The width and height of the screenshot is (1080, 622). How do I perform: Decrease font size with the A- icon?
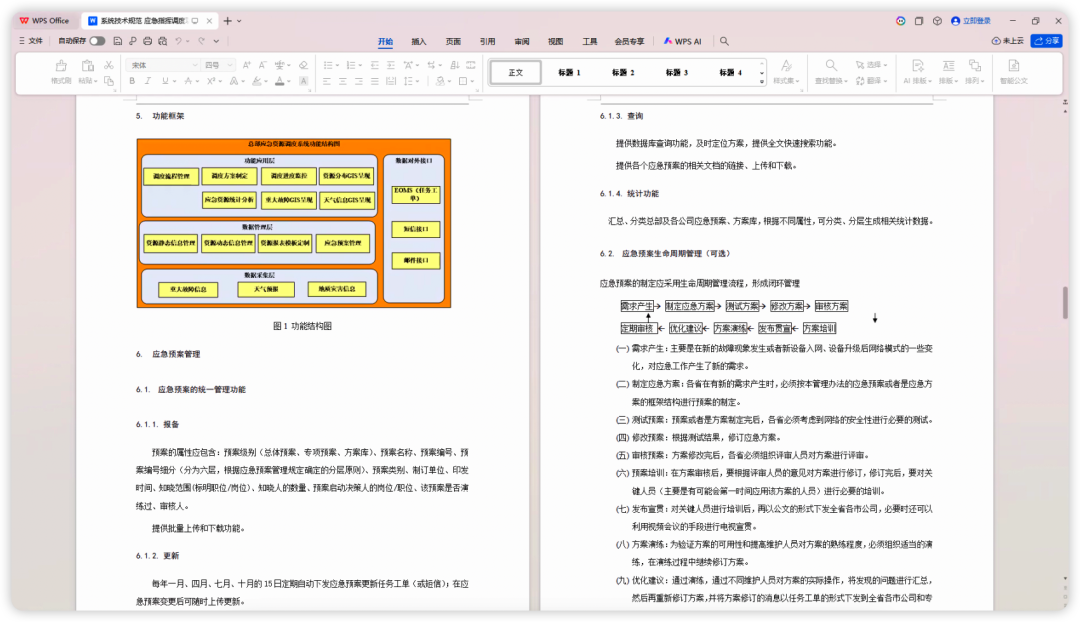pyautogui.click(x=262, y=65)
